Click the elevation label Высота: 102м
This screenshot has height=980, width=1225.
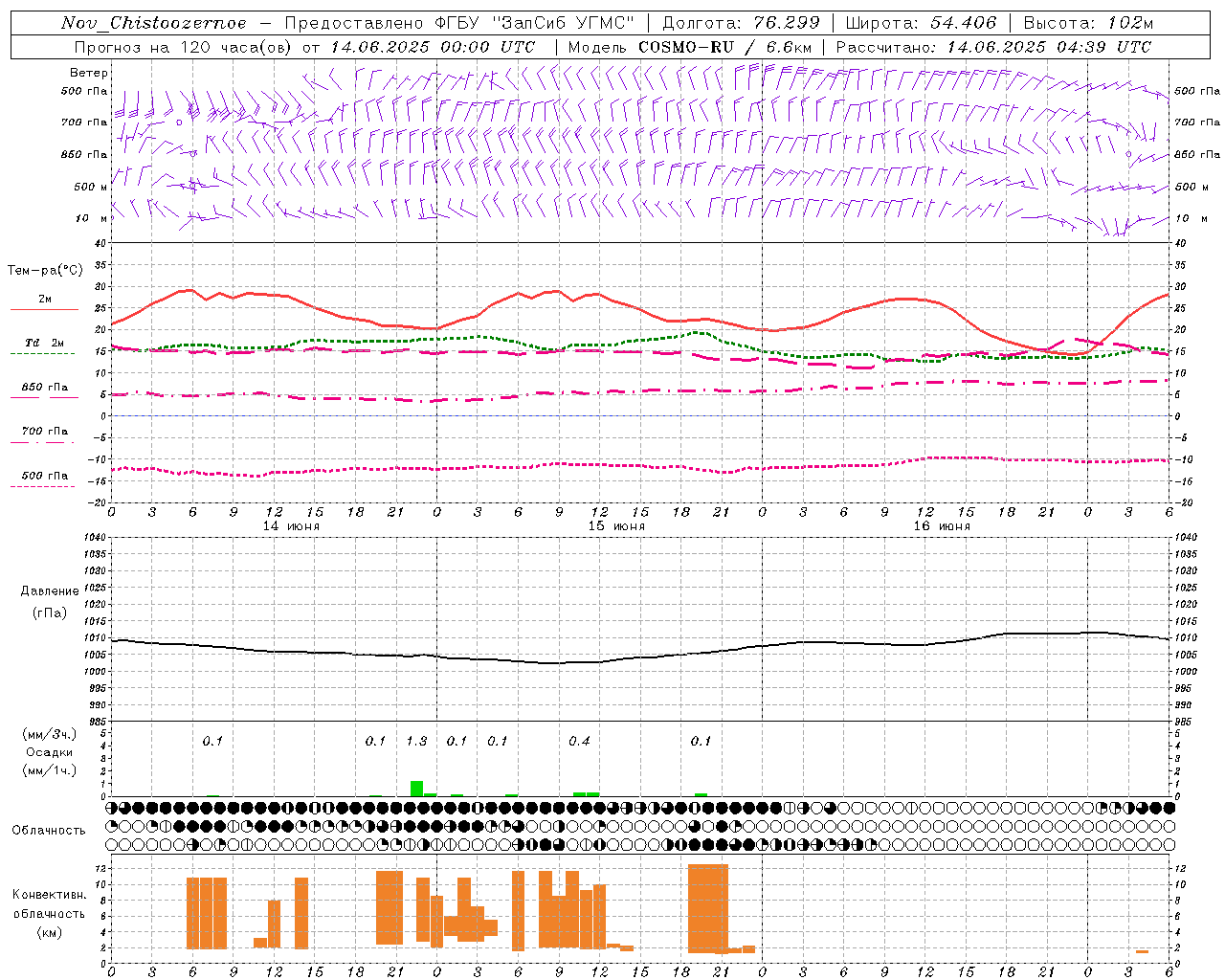click(x=1089, y=23)
